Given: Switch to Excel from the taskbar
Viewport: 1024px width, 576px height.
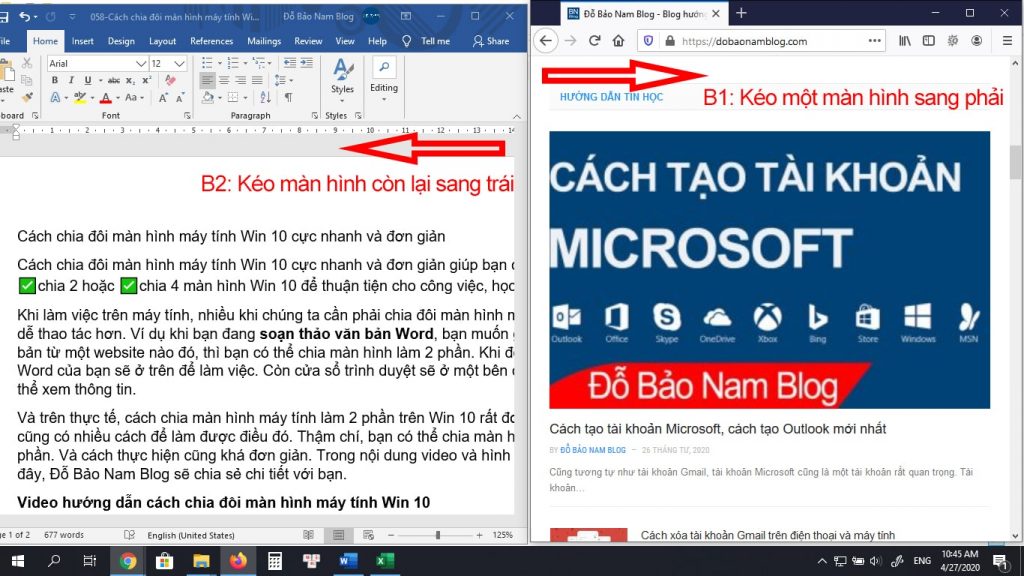Looking at the screenshot, I should pyautogui.click(x=385, y=561).
